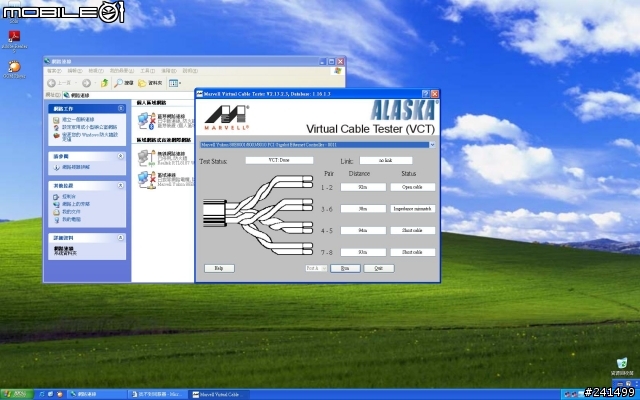
Task: Close the Network Connections window
Action: pos(340,62)
